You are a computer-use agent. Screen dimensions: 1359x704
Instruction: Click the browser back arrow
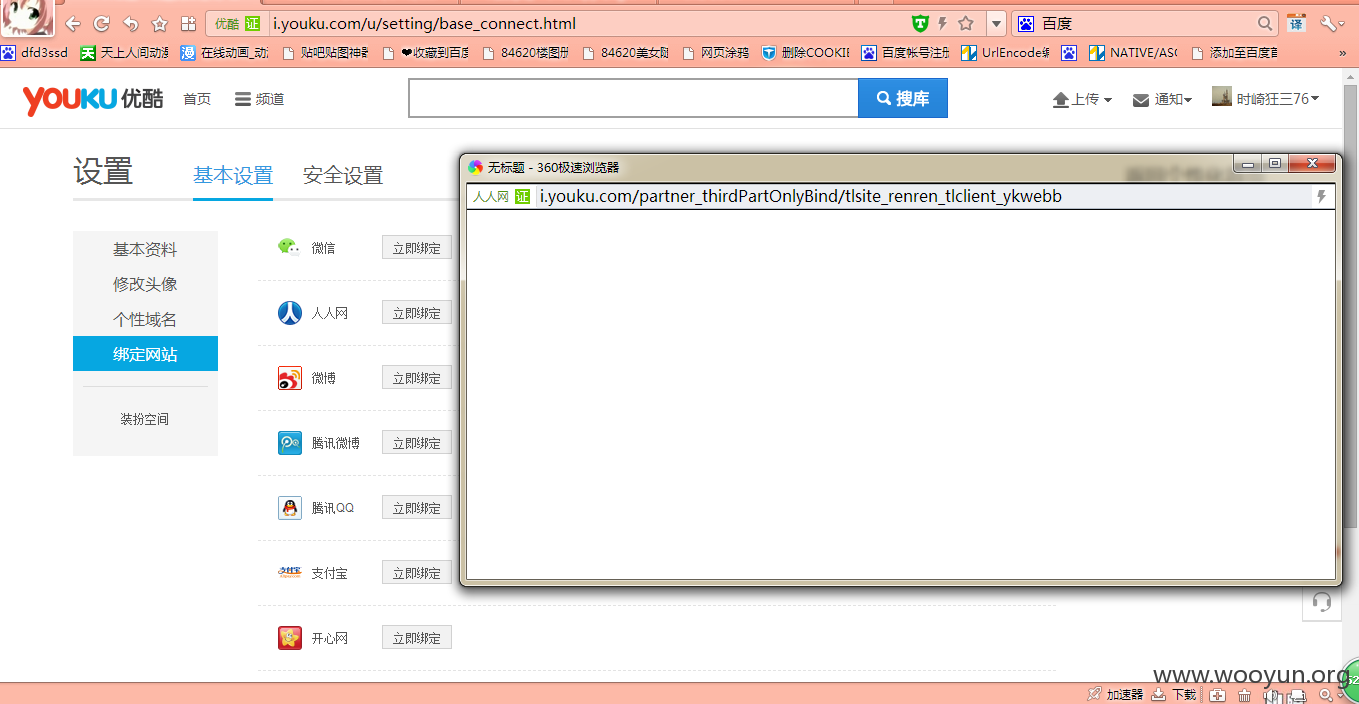coord(72,24)
